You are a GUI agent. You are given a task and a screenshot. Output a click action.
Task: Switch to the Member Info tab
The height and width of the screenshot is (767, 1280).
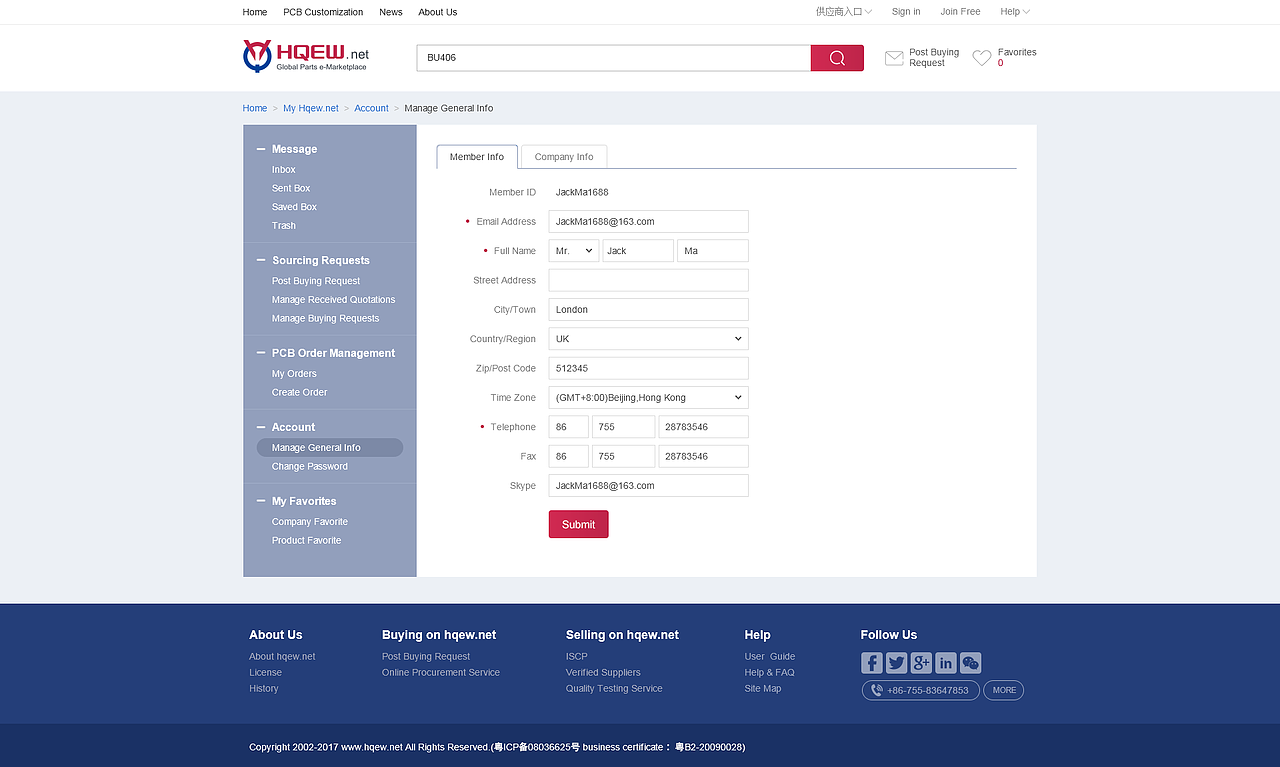pos(477,157)
